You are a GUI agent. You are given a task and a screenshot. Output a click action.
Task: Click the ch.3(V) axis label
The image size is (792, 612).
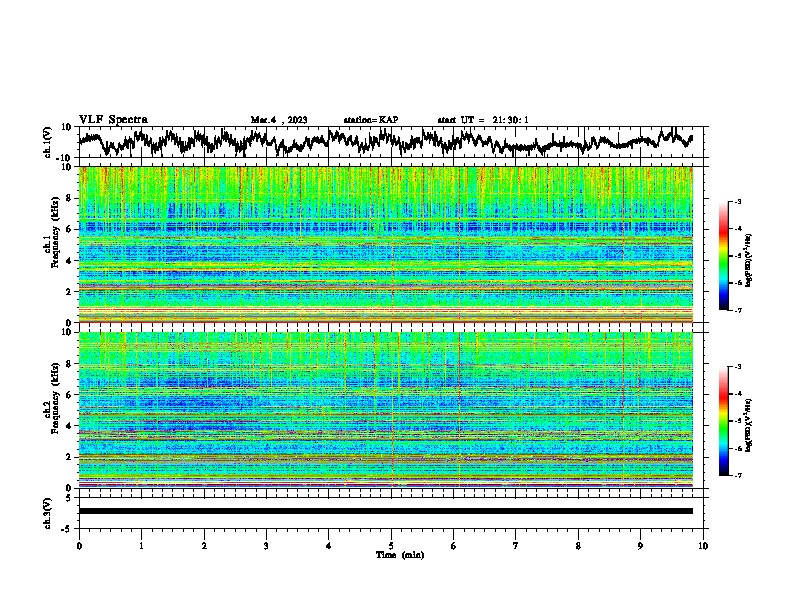[x=48, y=513]
